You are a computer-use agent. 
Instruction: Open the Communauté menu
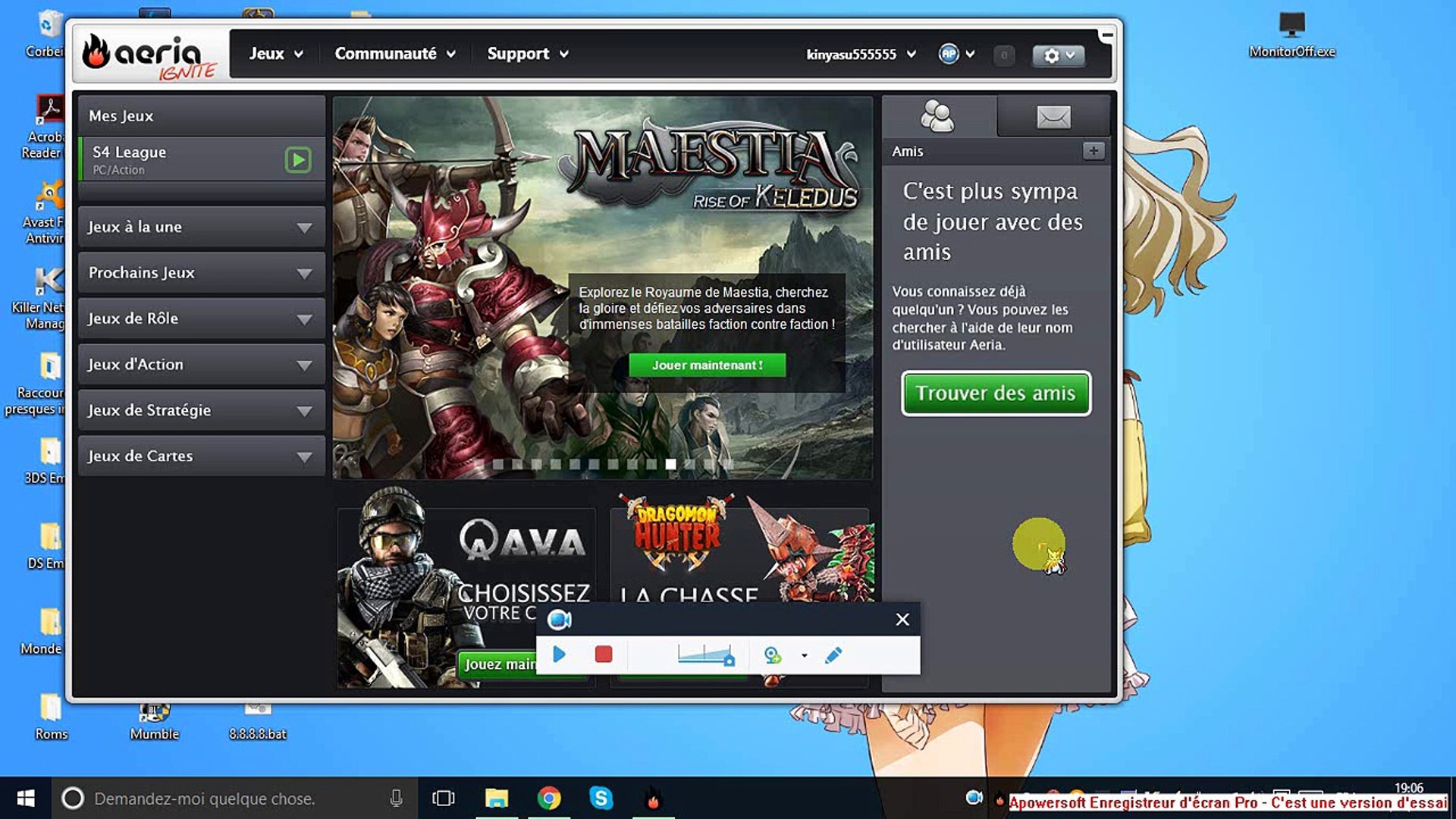[394, 54]
